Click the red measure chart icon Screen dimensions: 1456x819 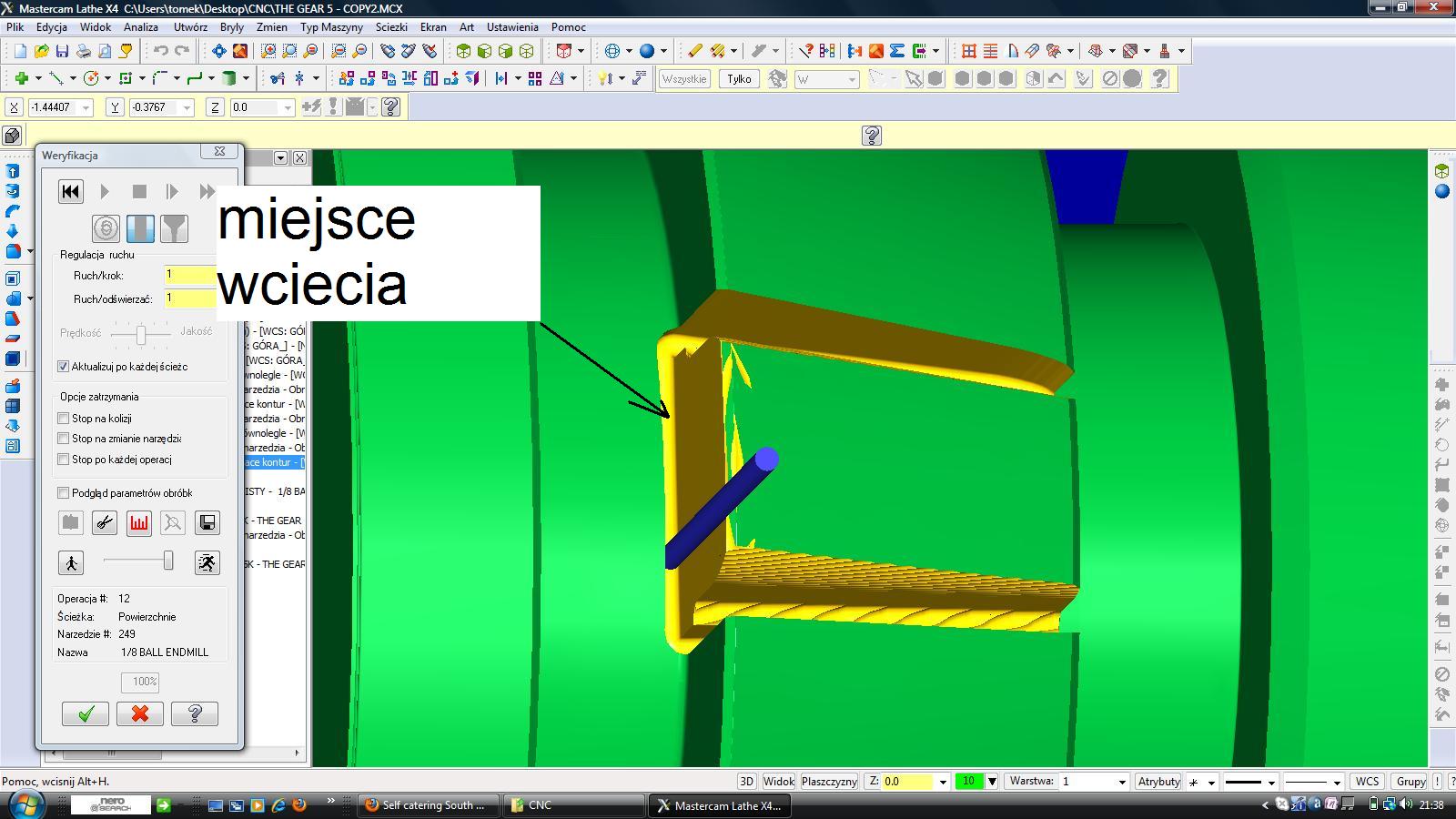[x=138, y=522]
